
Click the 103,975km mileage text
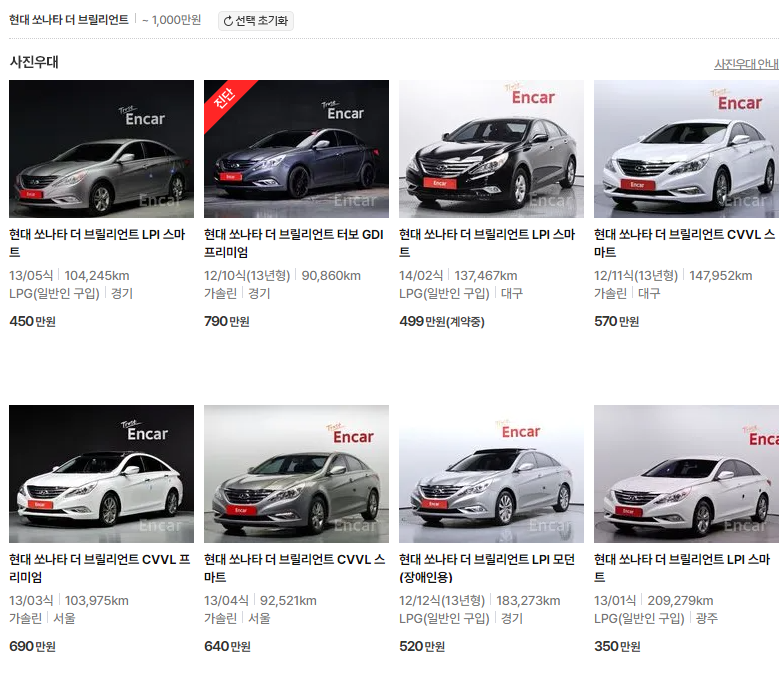coord(96,600)
